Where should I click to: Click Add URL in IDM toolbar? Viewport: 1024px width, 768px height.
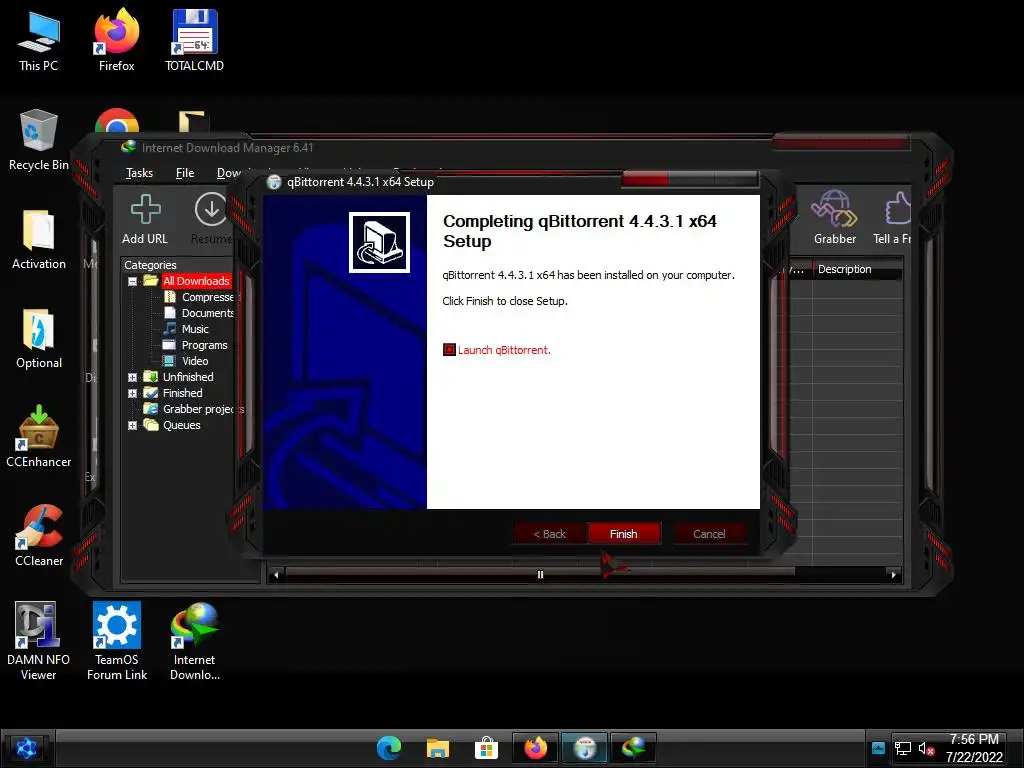coord(145,219)
